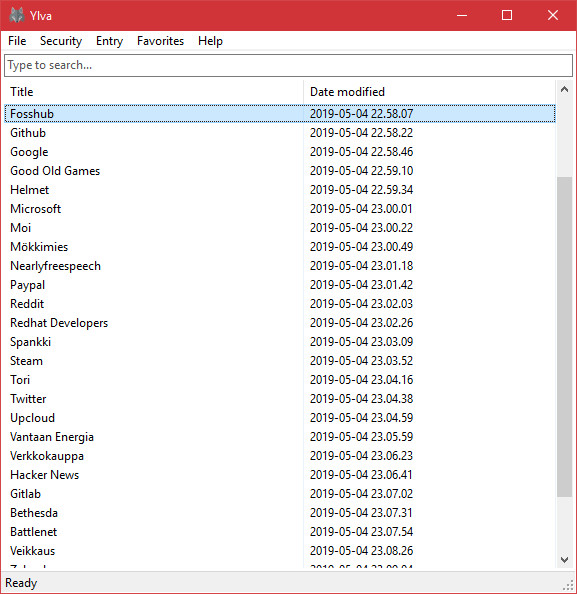Click the Ylva wolf icon in title bar

pos(16,16)
